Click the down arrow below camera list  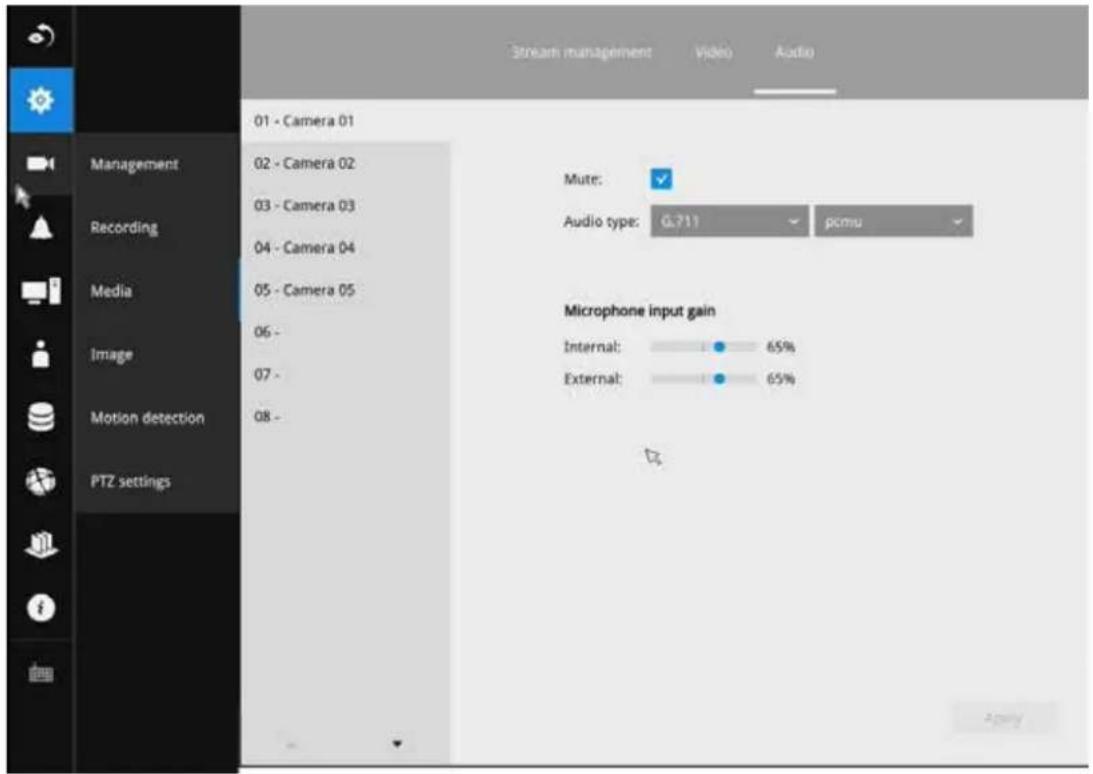coord(397,743)
